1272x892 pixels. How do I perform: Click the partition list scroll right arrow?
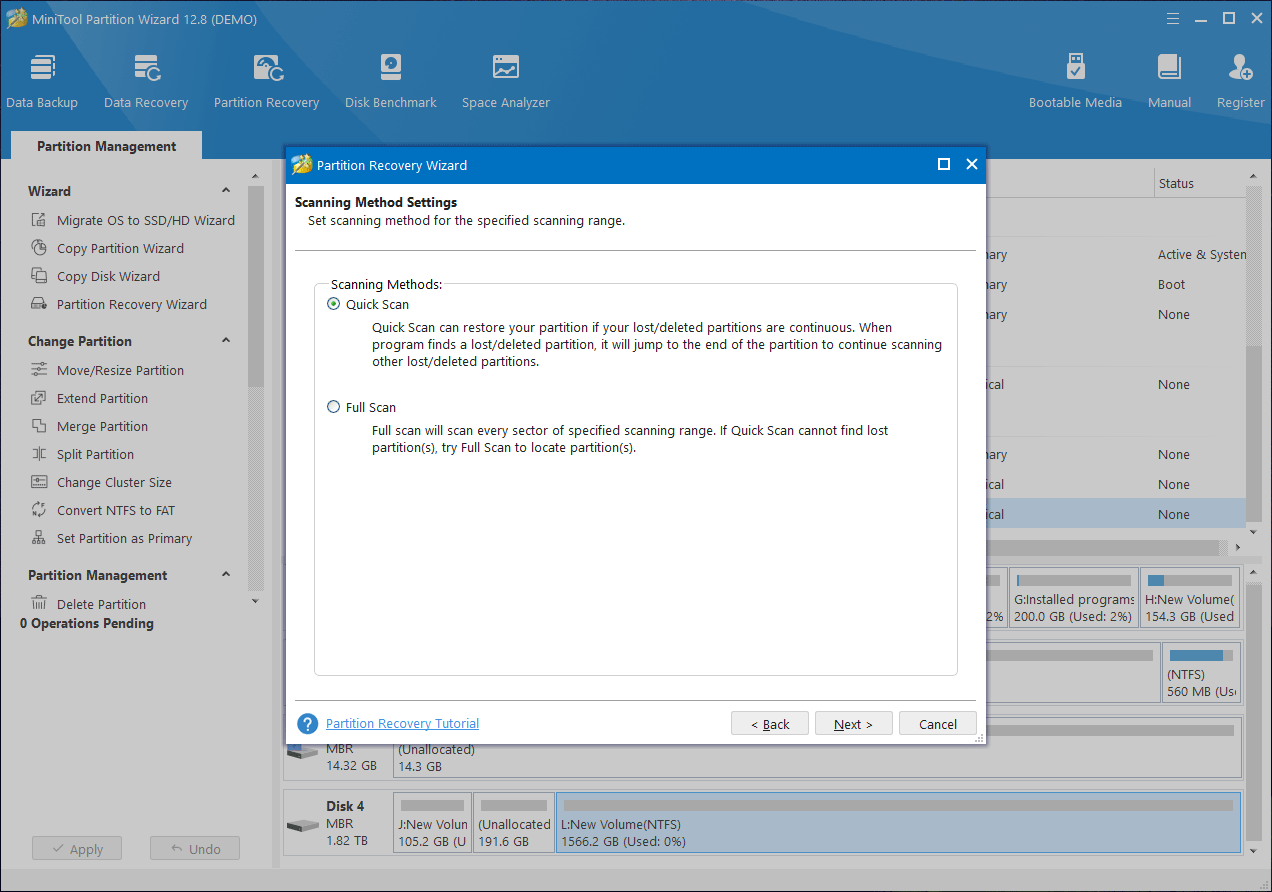1238,547
